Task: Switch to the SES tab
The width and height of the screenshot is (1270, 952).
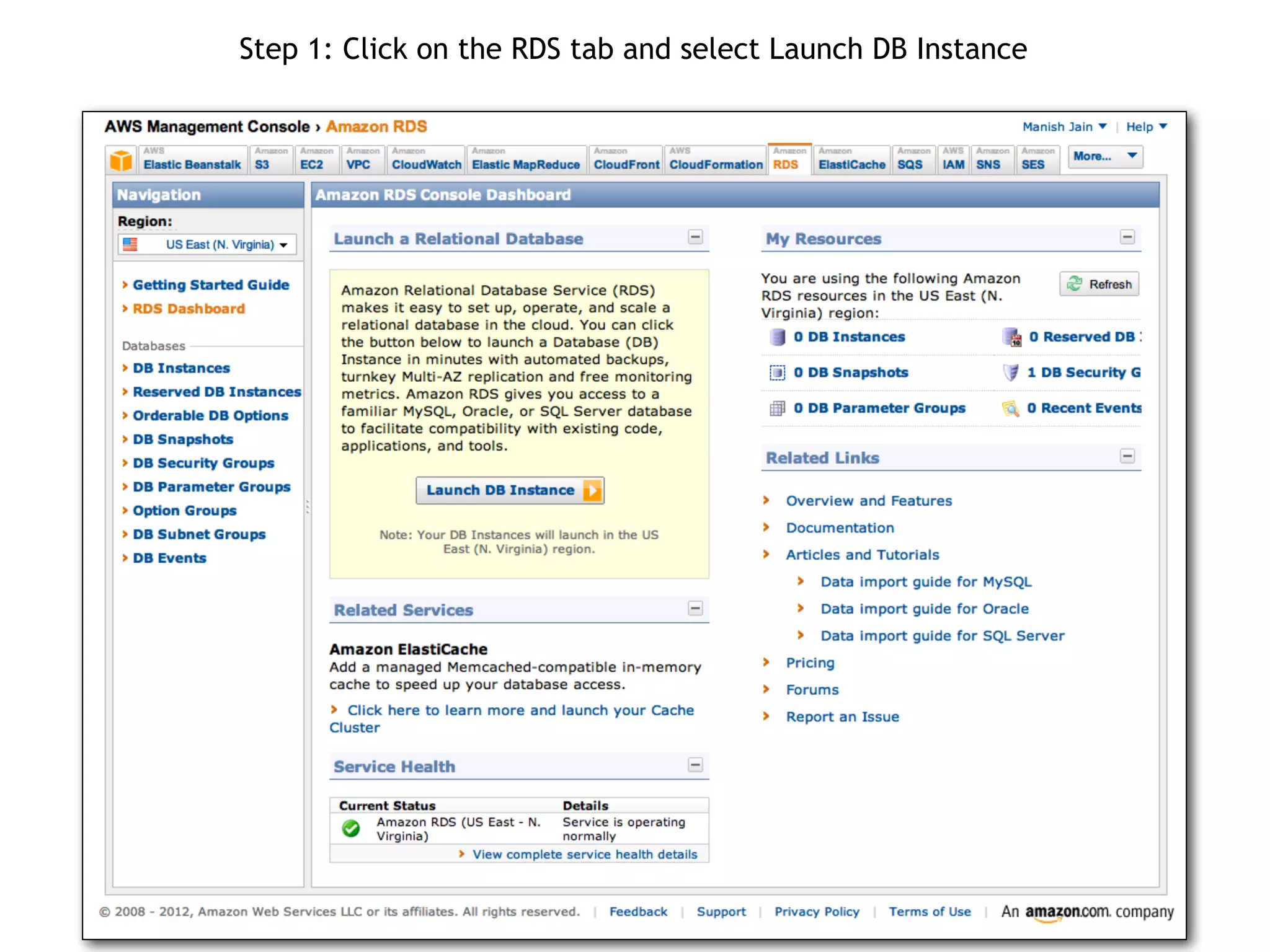Action: [x=1038, y=159]
